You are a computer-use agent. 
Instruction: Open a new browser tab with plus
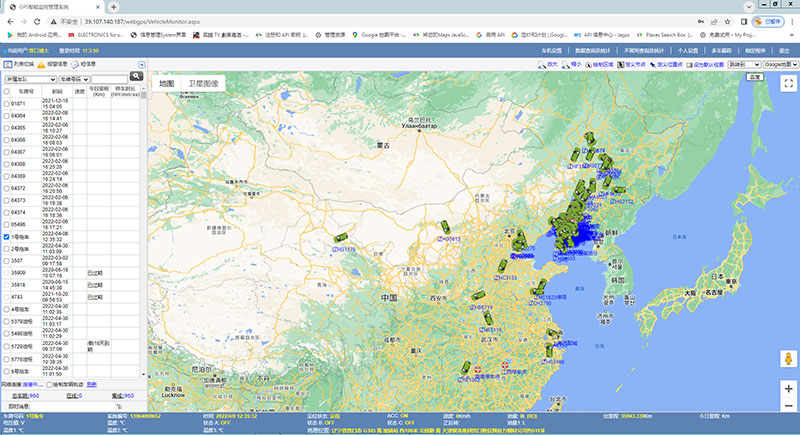coord(113,7)
